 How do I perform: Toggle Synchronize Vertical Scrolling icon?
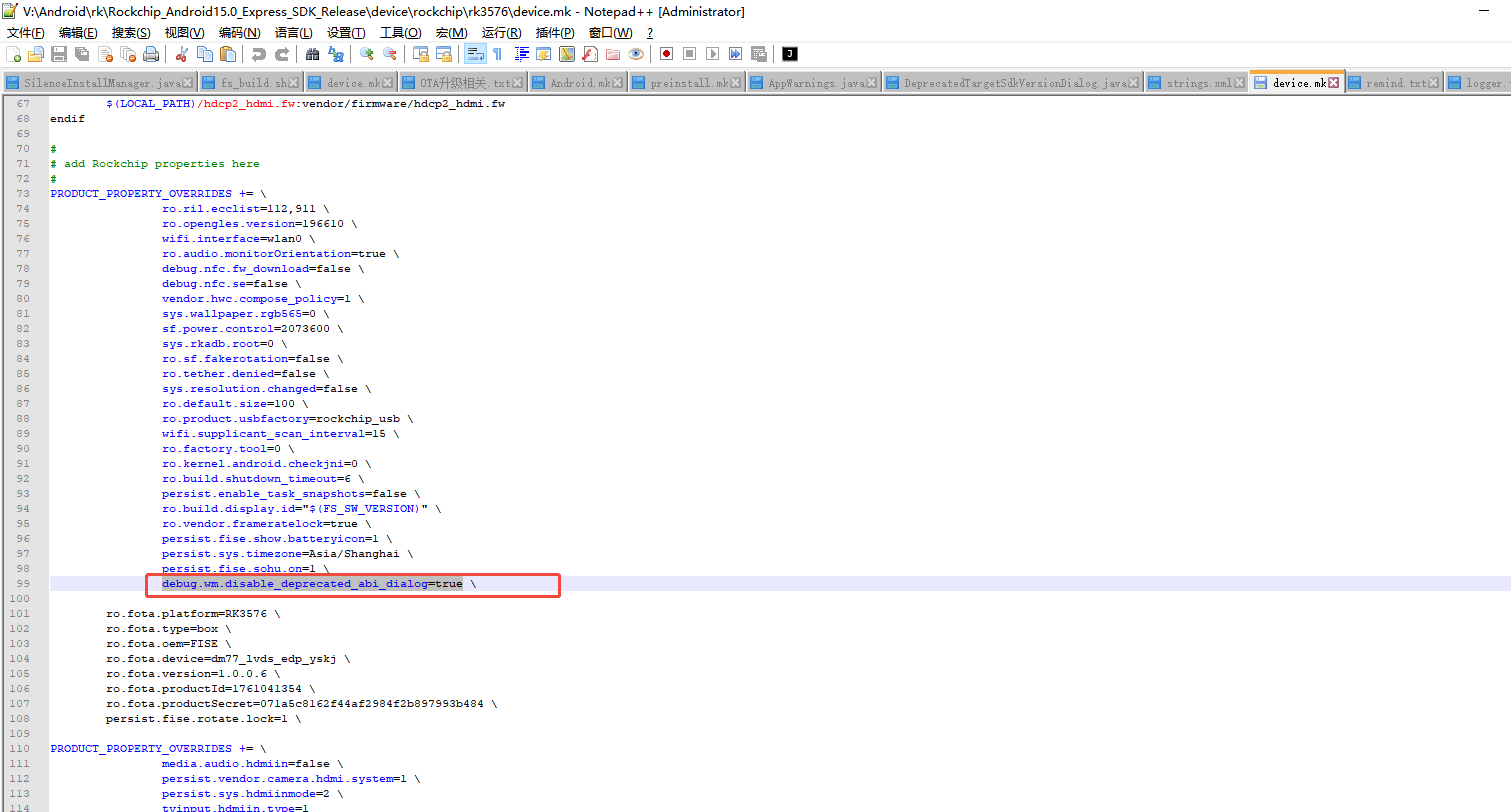[421, 54]
